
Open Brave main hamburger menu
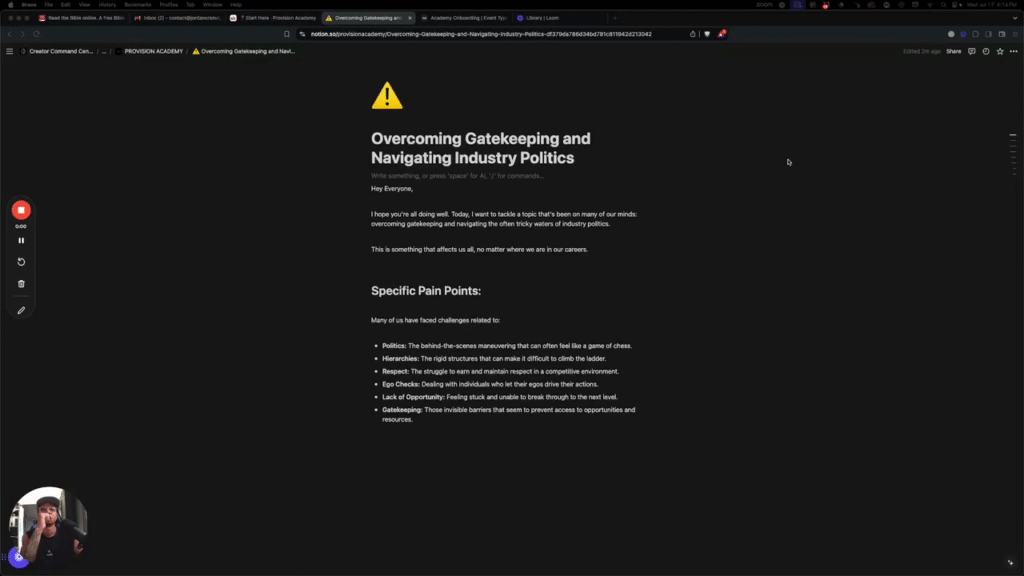tap(1015, 34)
